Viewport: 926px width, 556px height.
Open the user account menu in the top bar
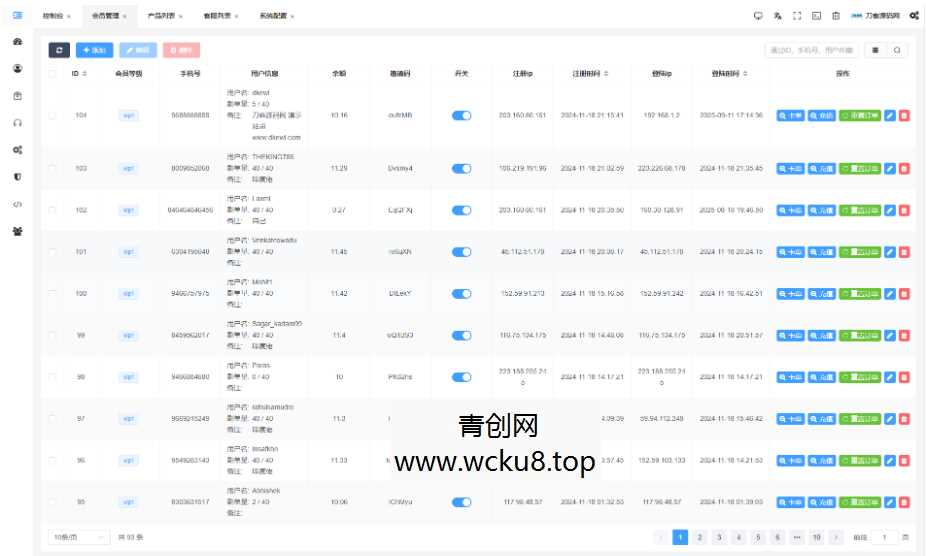875,16
